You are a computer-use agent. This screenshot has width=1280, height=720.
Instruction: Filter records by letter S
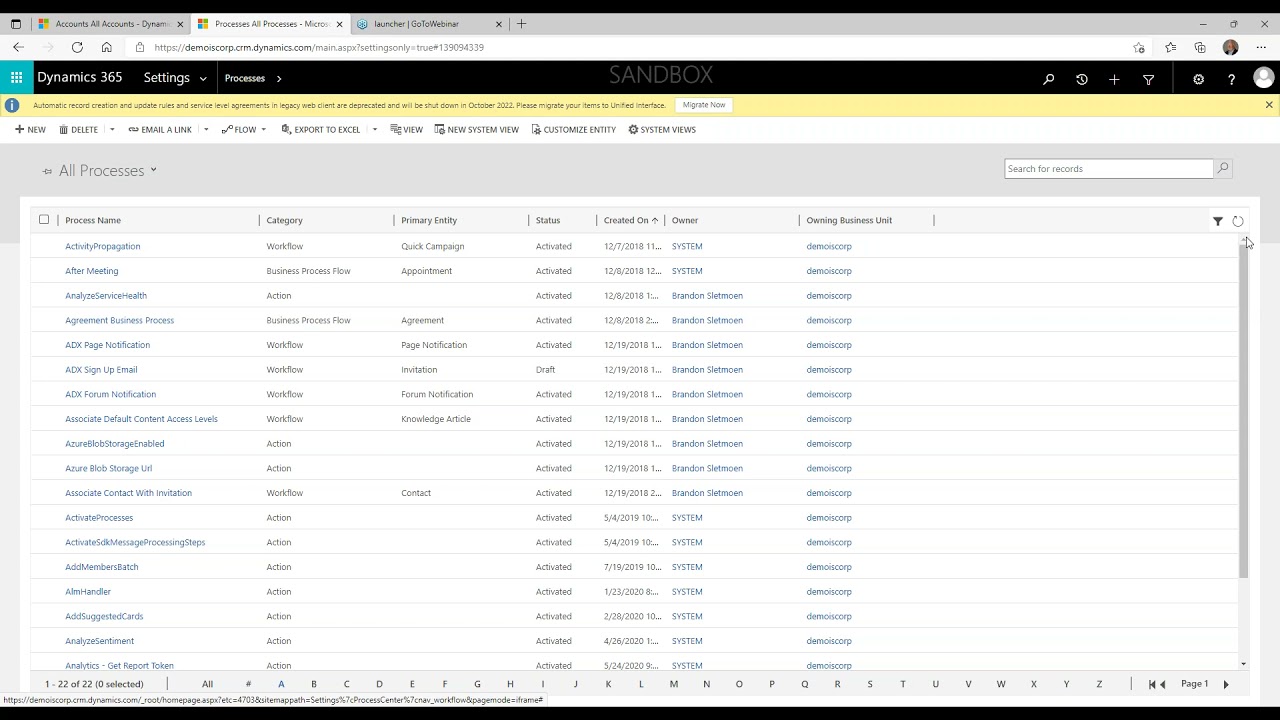point(870,684)
